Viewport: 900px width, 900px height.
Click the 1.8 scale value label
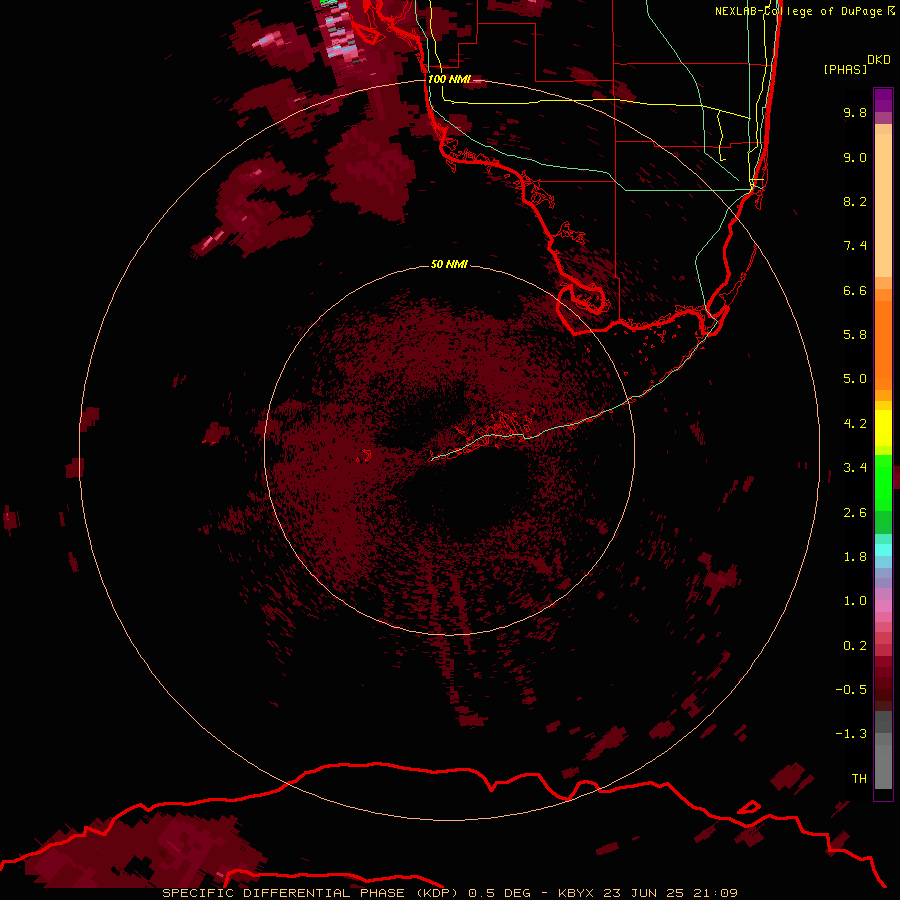coord(855,557)
